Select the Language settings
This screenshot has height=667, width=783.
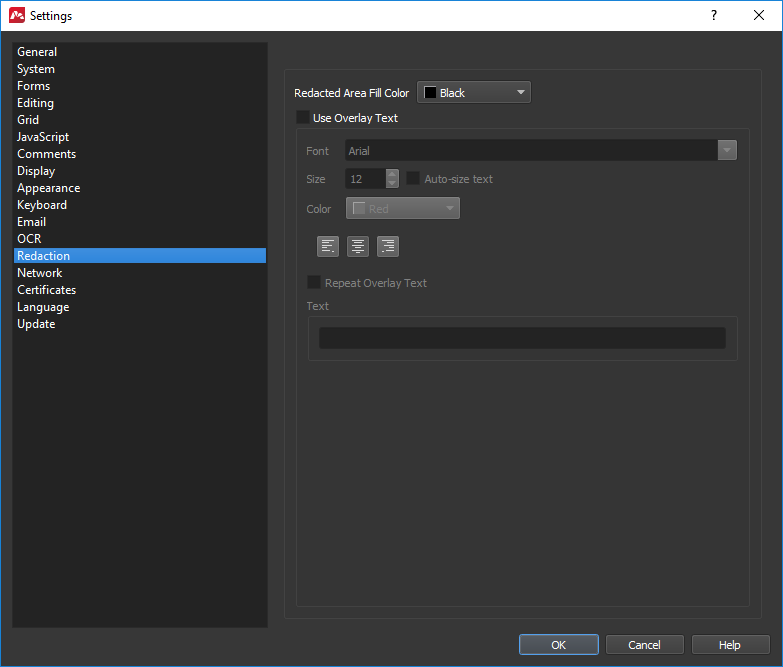tap(140, 307)
